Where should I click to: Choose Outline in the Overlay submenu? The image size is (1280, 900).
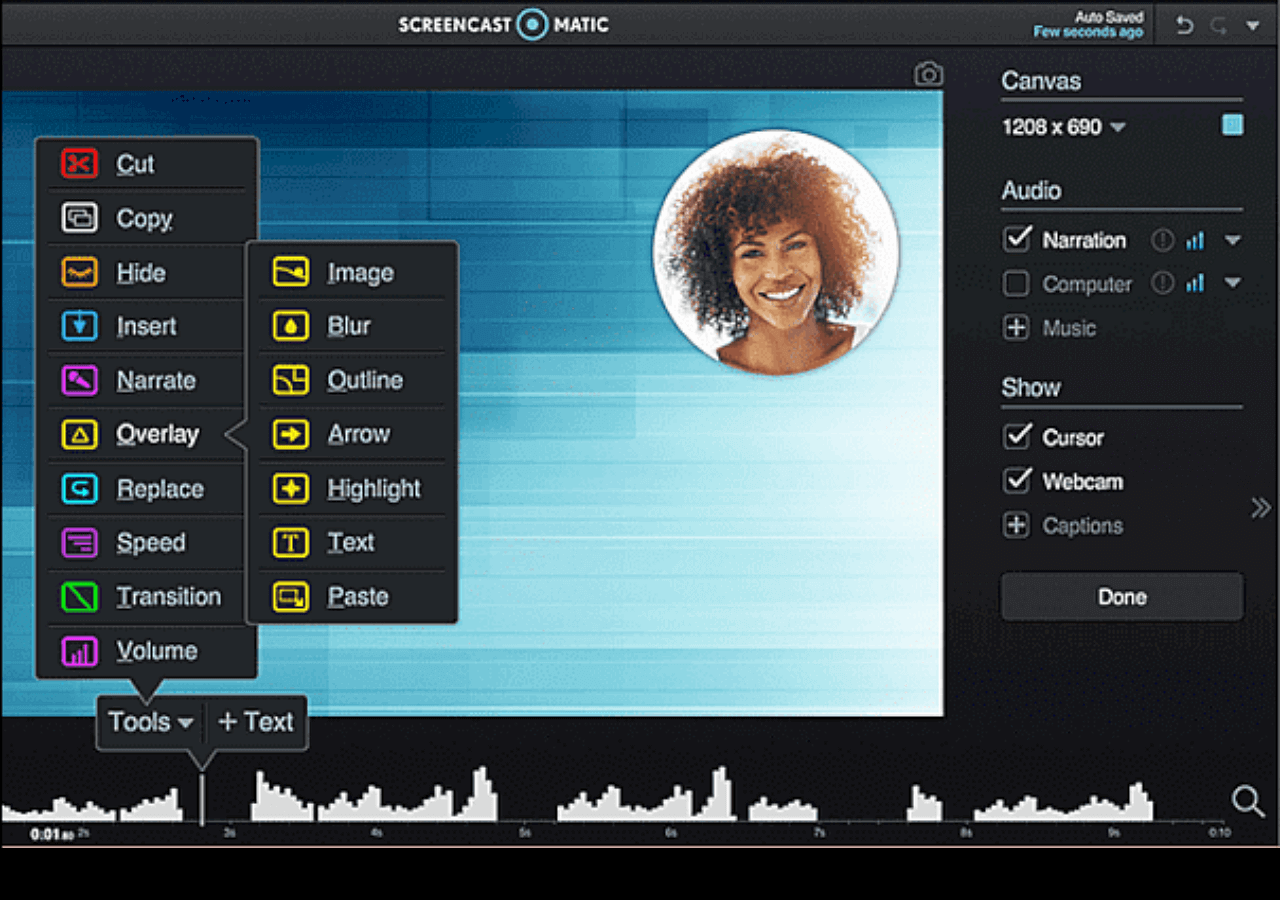[364, 380]
